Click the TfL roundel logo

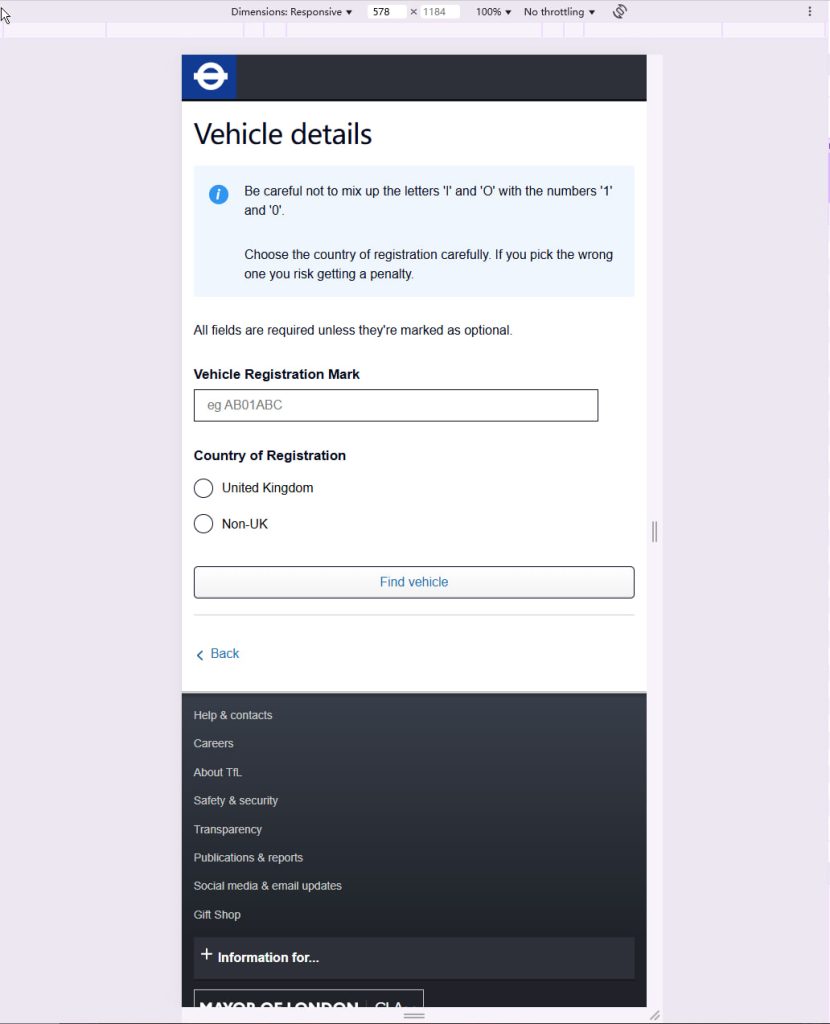[x=210, y=77]
